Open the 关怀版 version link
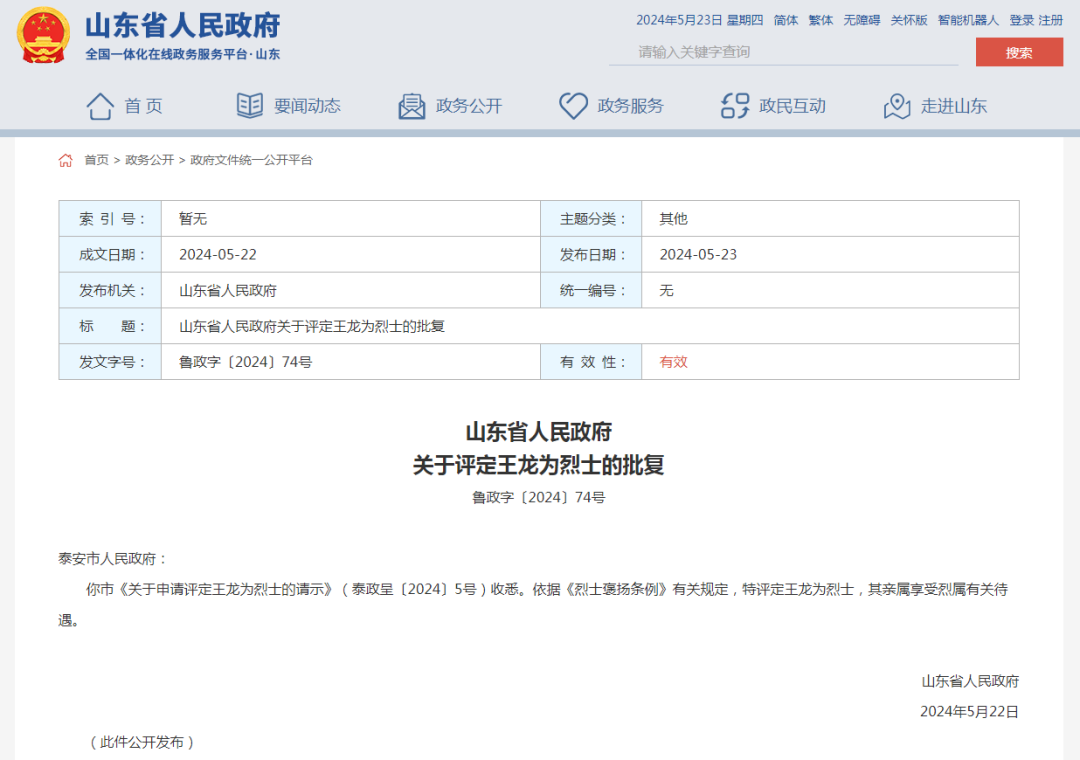Screen dimensions: 1080x760 click(908, 20)
